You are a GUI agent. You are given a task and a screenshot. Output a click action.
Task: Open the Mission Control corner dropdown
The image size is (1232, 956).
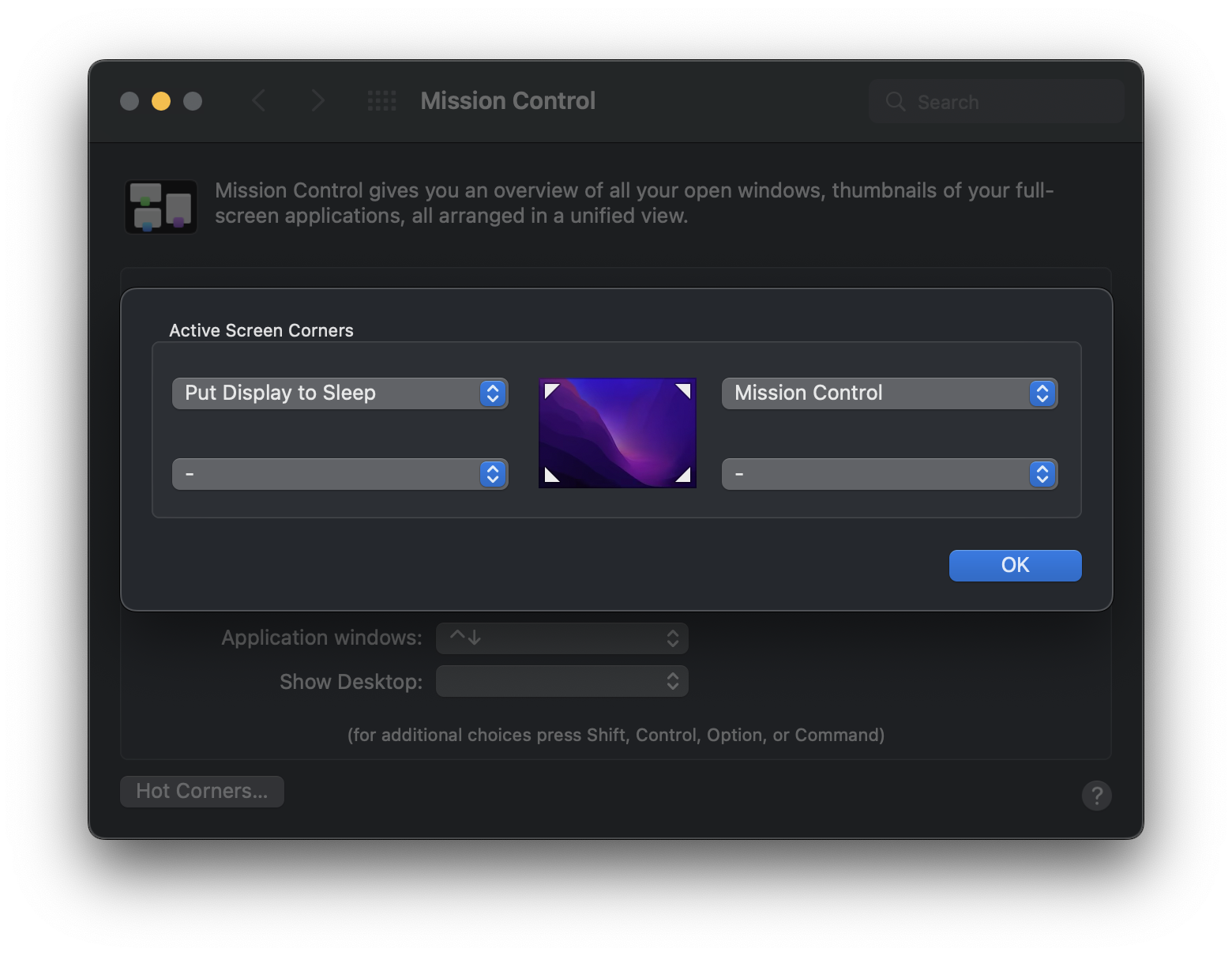coord(889,393)
